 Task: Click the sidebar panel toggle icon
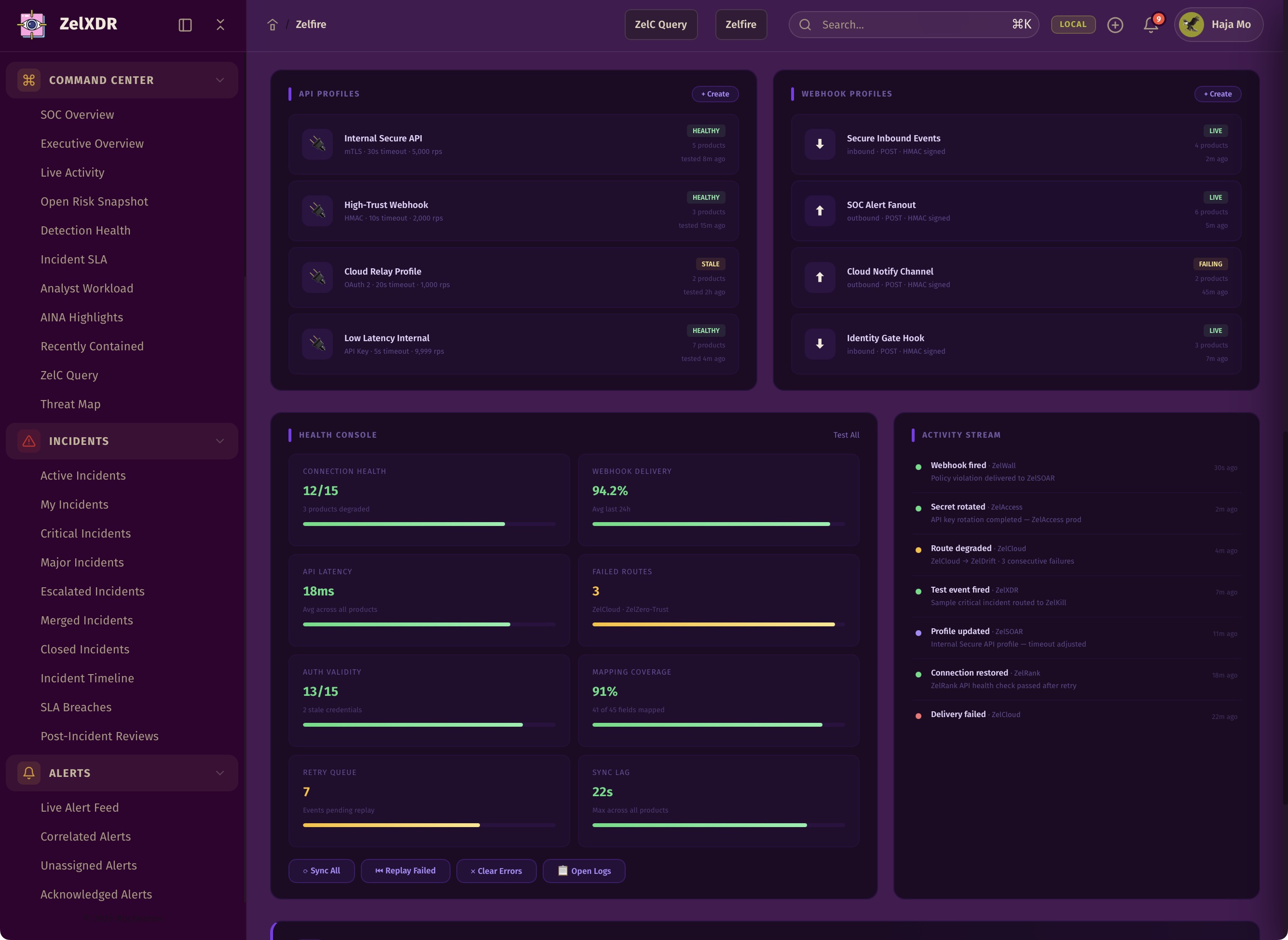point(185,25)
